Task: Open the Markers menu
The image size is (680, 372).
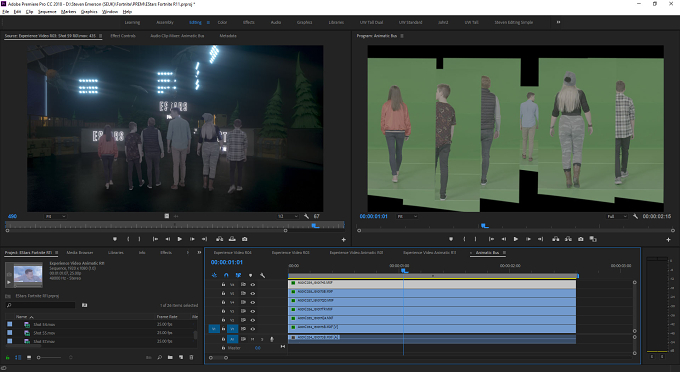Action: pyautogui.click(x=69, y=12)
